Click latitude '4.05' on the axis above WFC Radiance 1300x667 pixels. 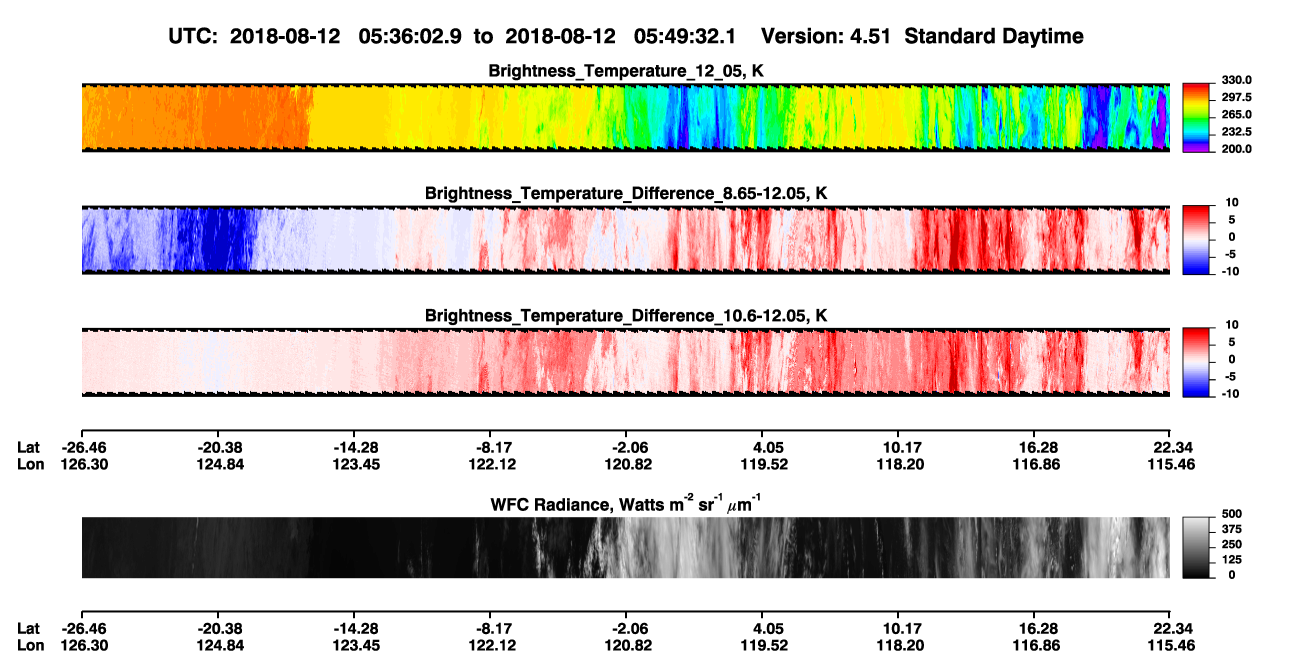[x=762, y=447]
